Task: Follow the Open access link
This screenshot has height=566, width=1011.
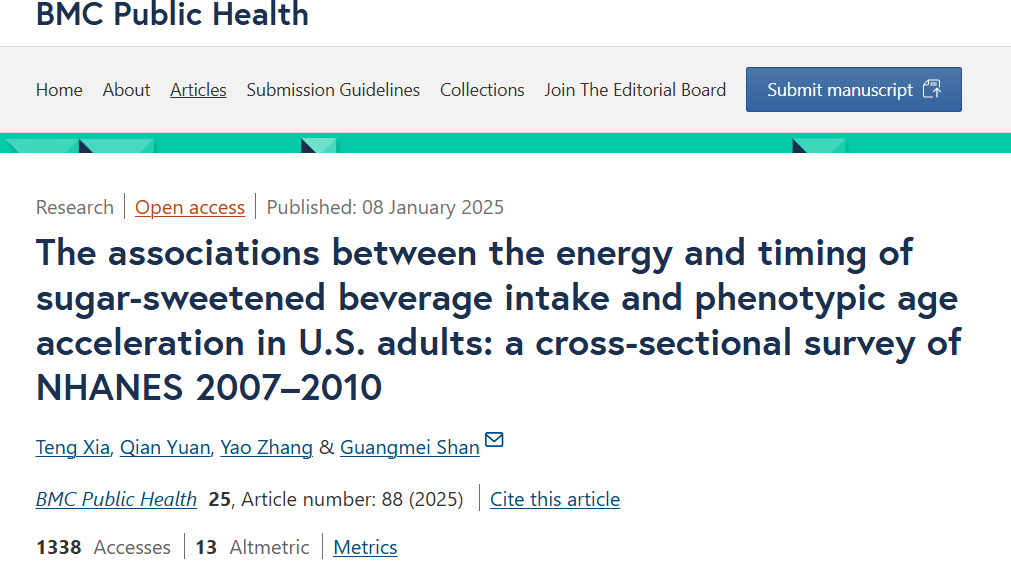Action: (x=190, y=208)
